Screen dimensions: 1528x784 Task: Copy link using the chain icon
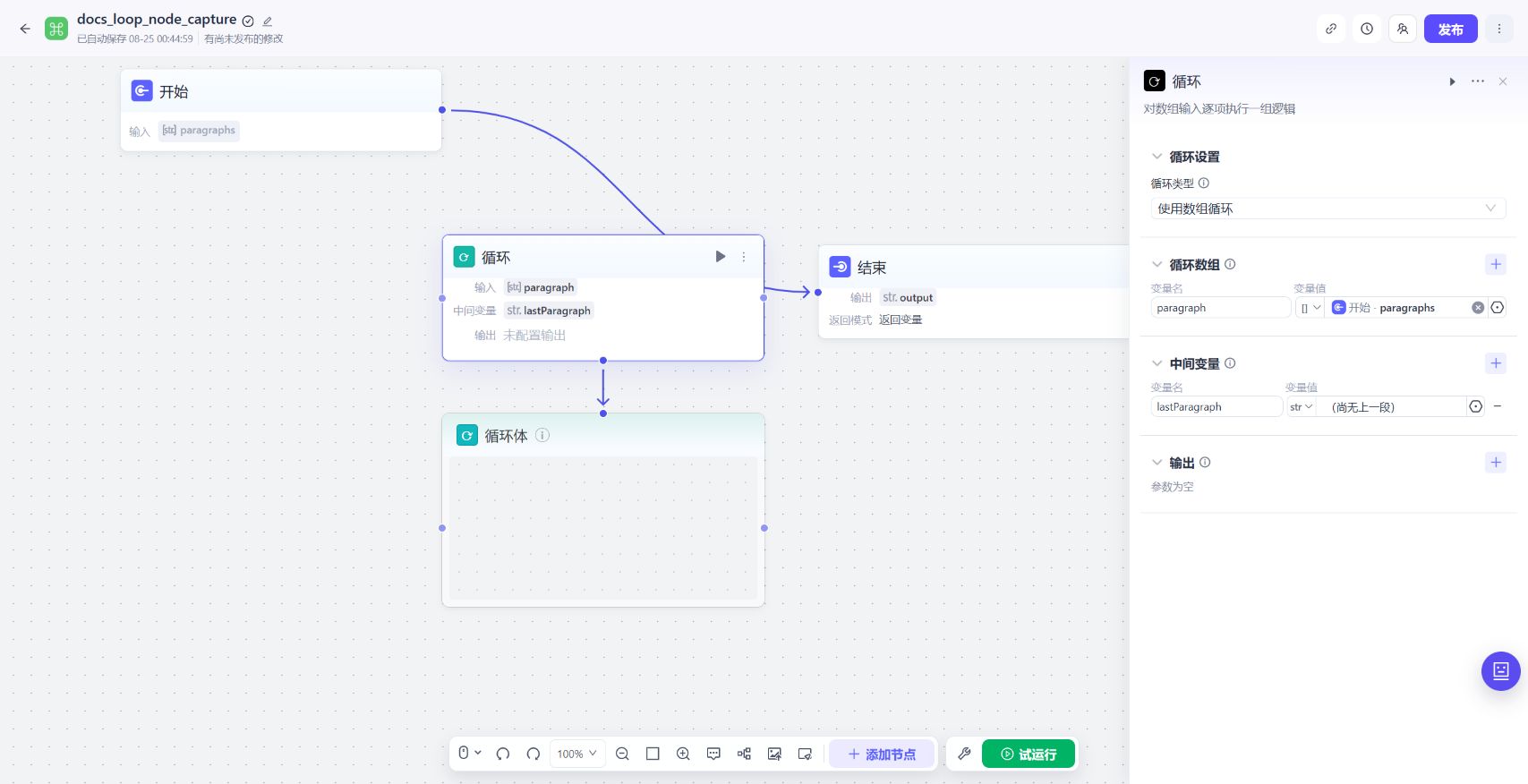click(1331, 29)
